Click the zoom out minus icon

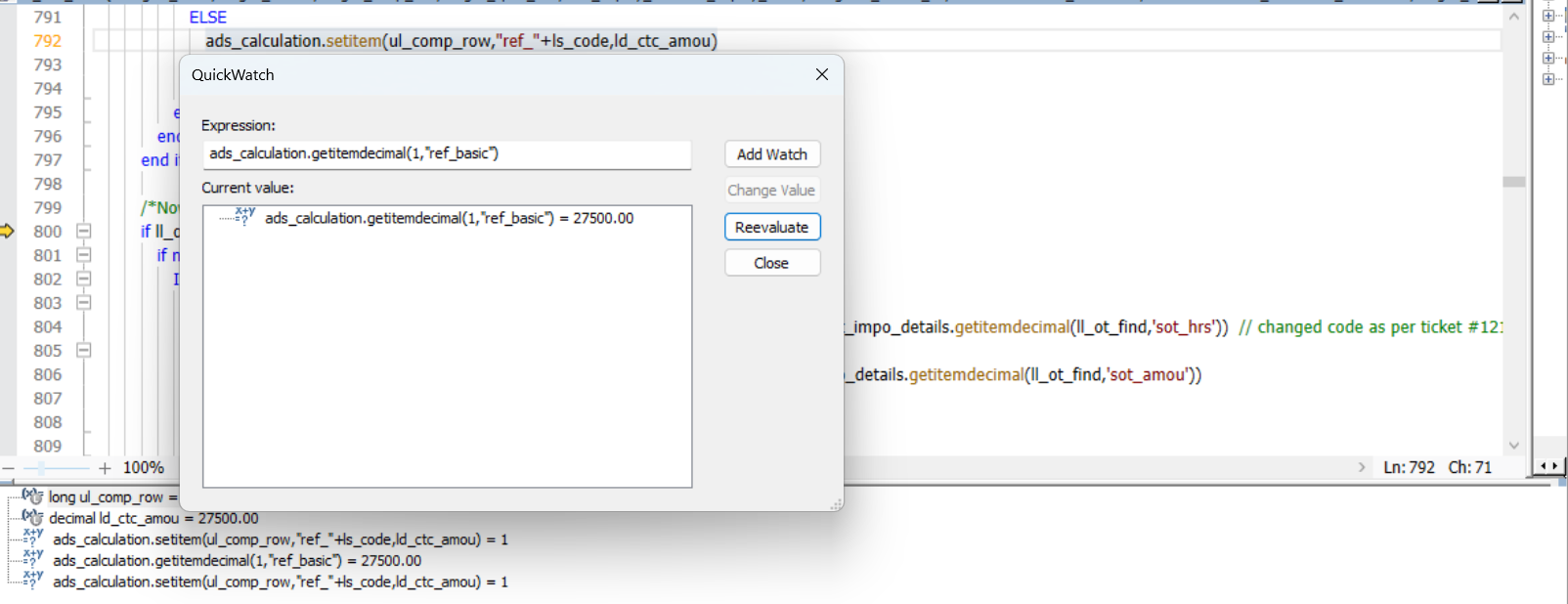coord(8,468)
